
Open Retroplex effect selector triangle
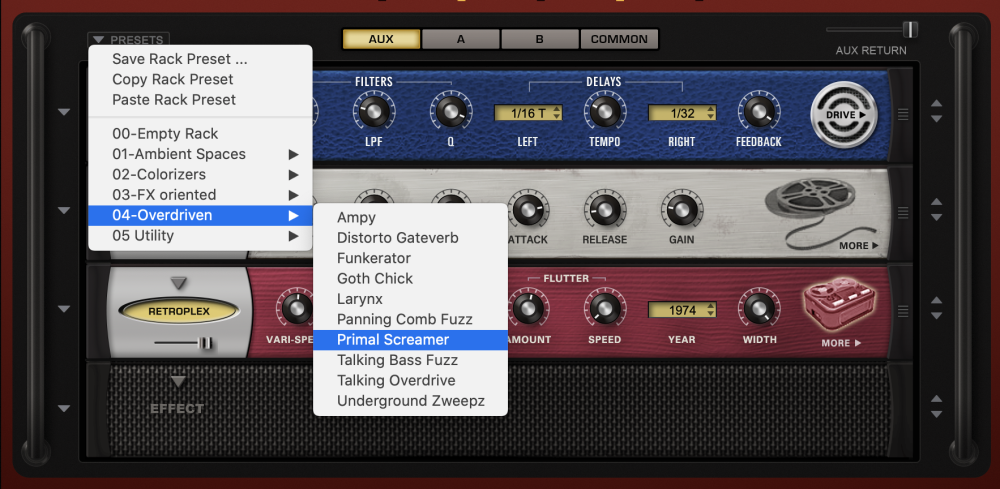tap(179, 282)
